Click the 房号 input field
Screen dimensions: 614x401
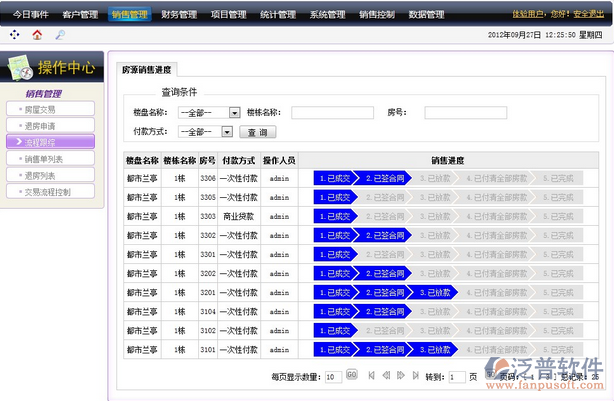(x=465, y=113)
